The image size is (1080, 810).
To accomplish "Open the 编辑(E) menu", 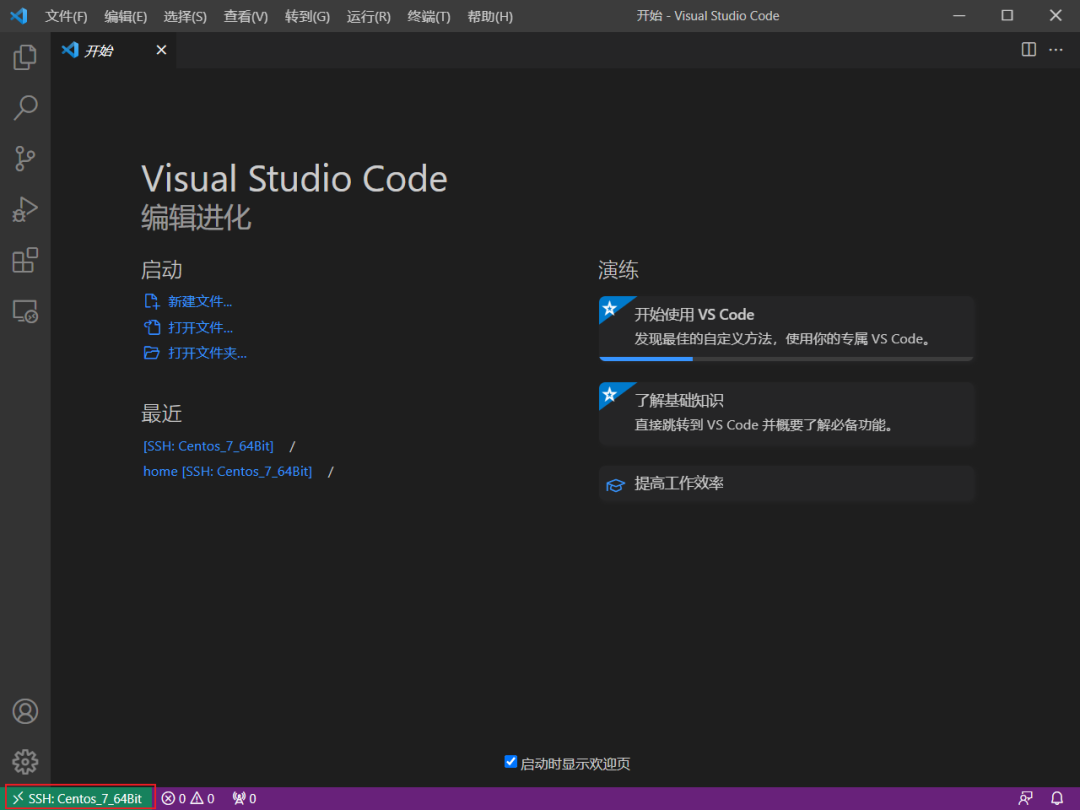I will click(x=125, y=16).
